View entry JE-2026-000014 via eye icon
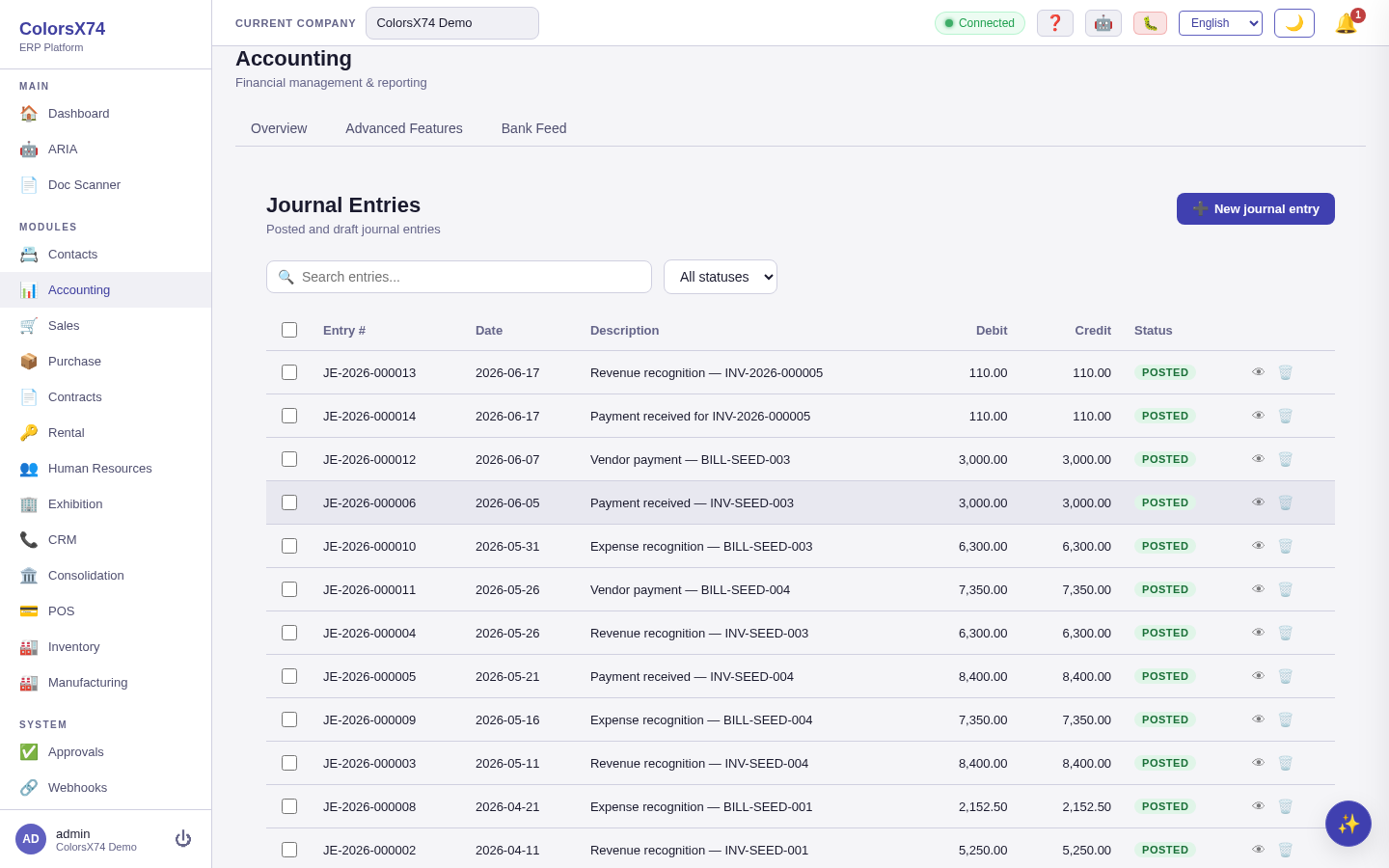 [x=1259, y=416]
